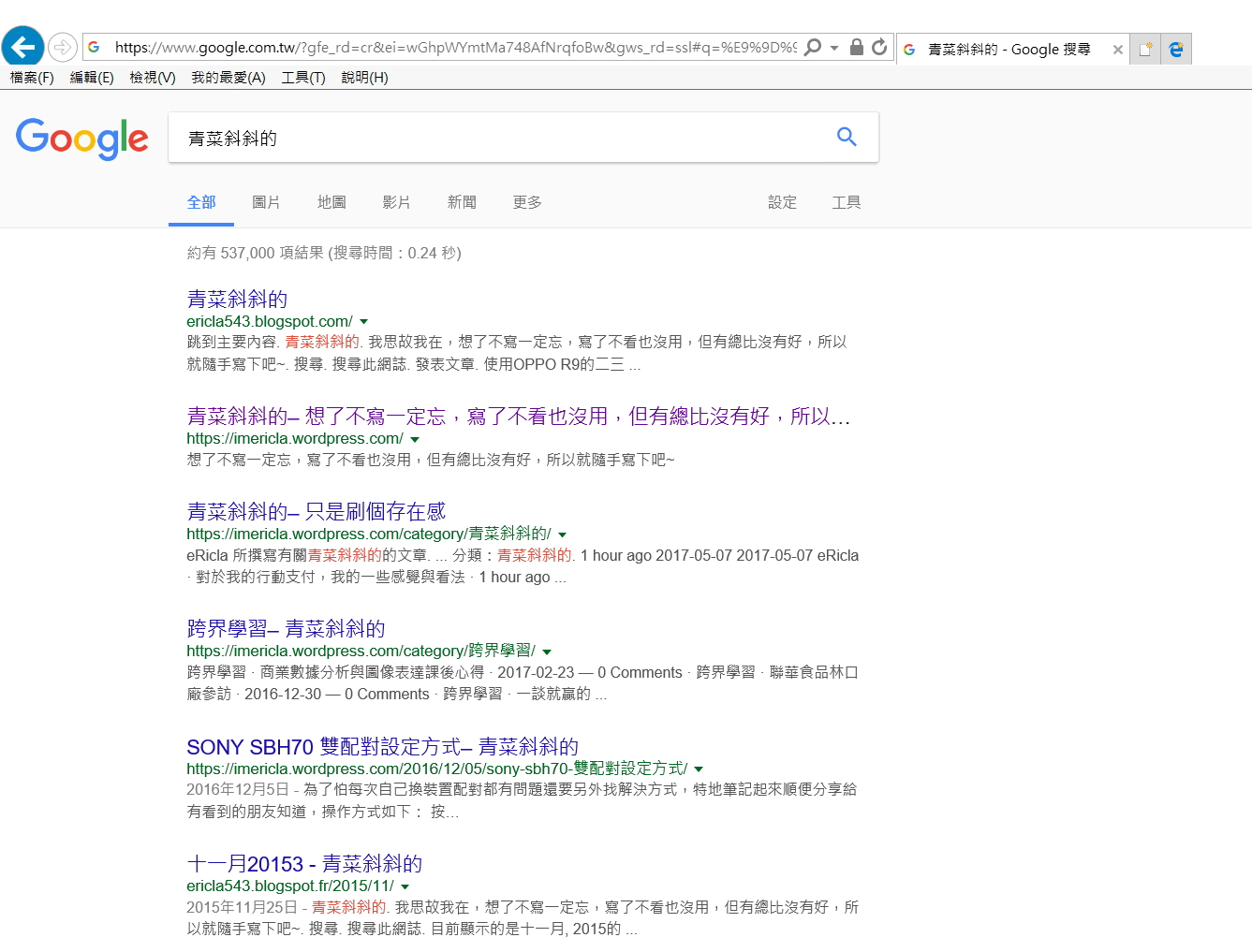Expand options arrow beside ericla543.blogspot.com/
Screen dimensions: 1252x952
tap(364, 322)
